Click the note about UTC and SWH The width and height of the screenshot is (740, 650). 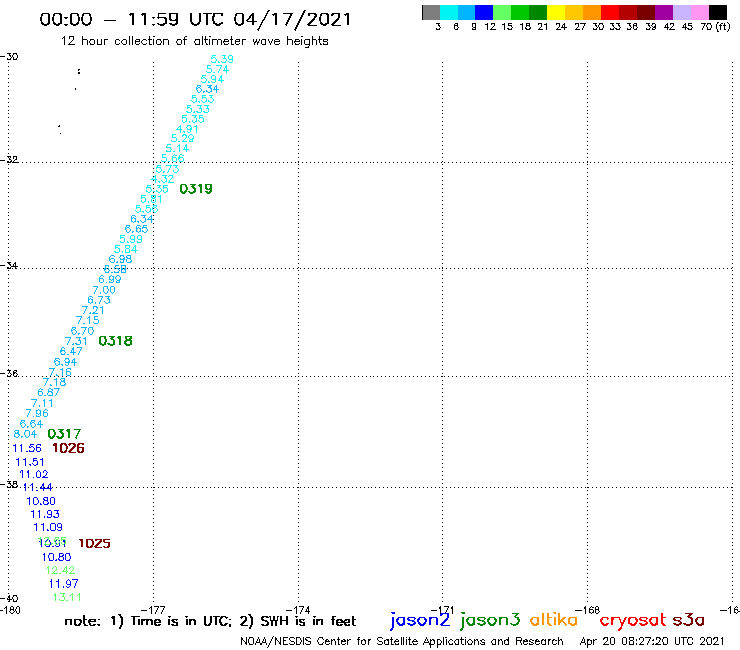tap(210, 621)
